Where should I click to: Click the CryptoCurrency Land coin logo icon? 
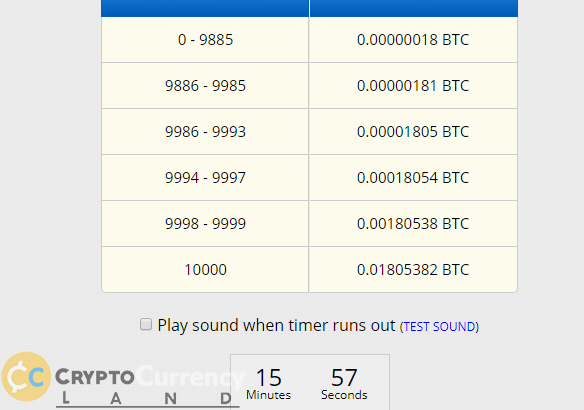click(26, 376)
